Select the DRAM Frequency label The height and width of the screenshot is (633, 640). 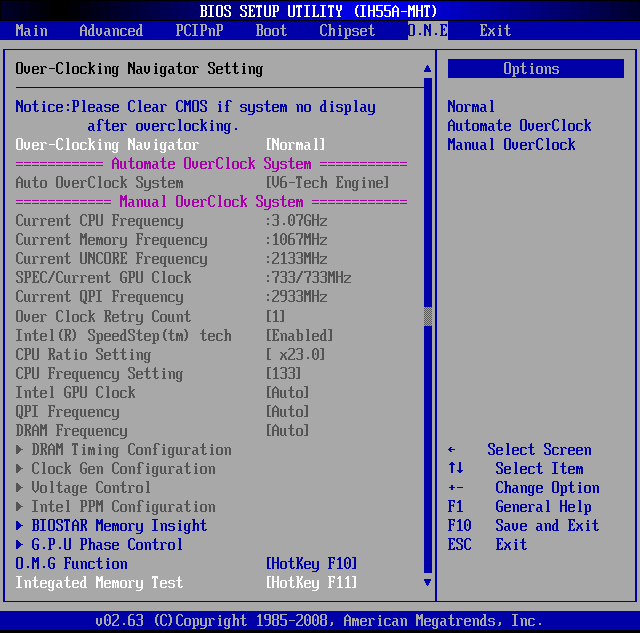pos(71,431)
